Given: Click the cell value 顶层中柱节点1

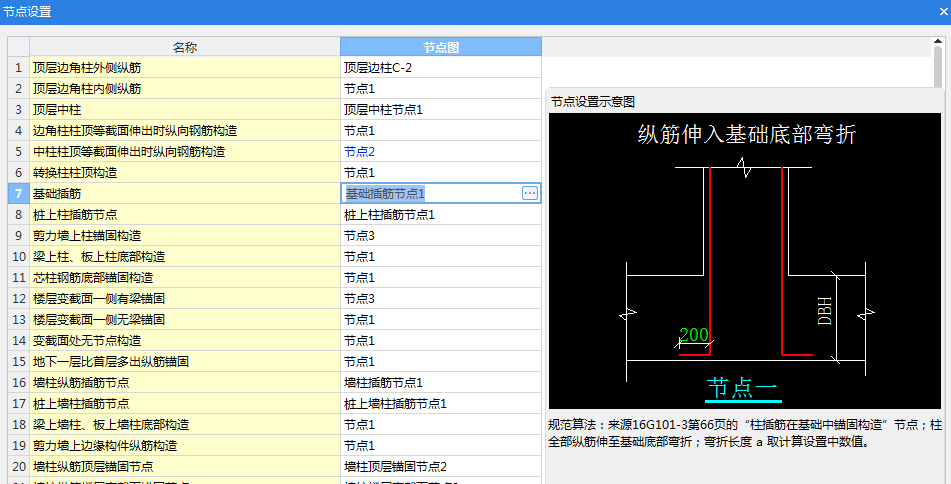Looking at the screenshot, I should click(383, 110).
